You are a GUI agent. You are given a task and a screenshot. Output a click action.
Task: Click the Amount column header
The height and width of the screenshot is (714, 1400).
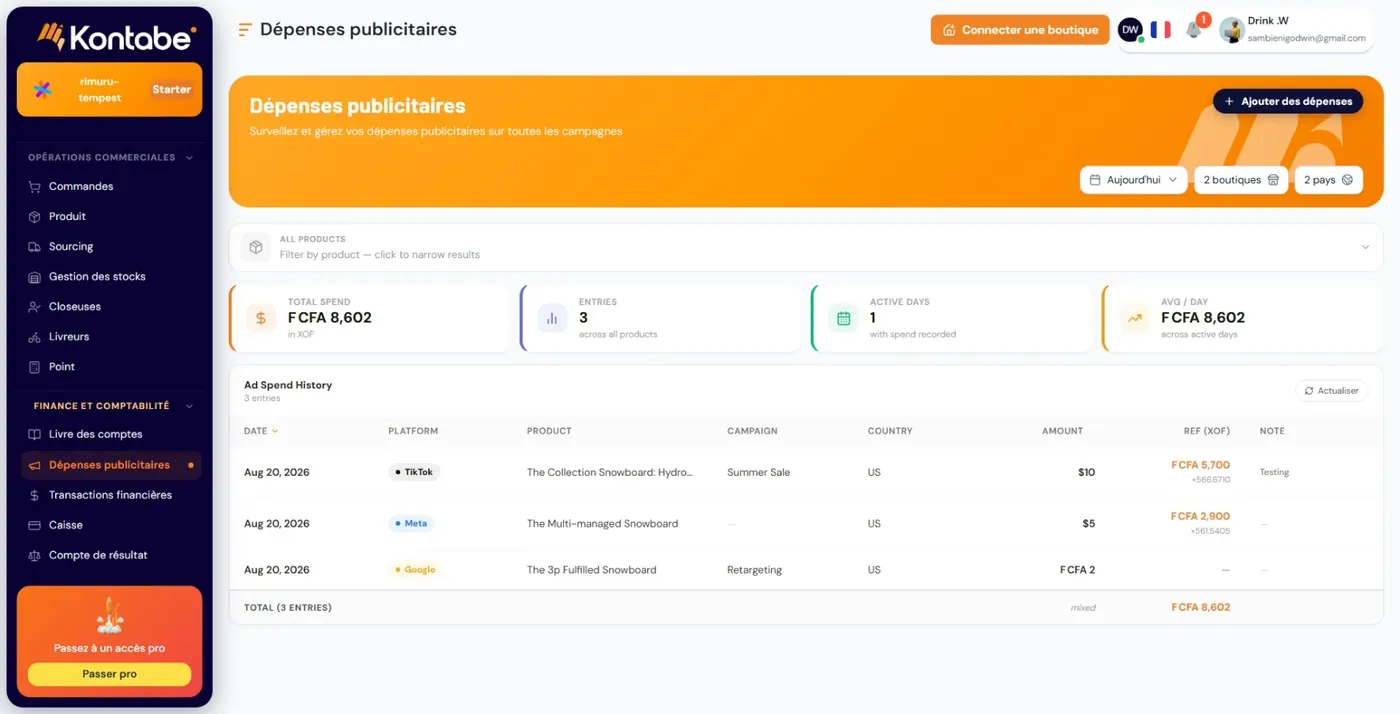click(1062, 431)
